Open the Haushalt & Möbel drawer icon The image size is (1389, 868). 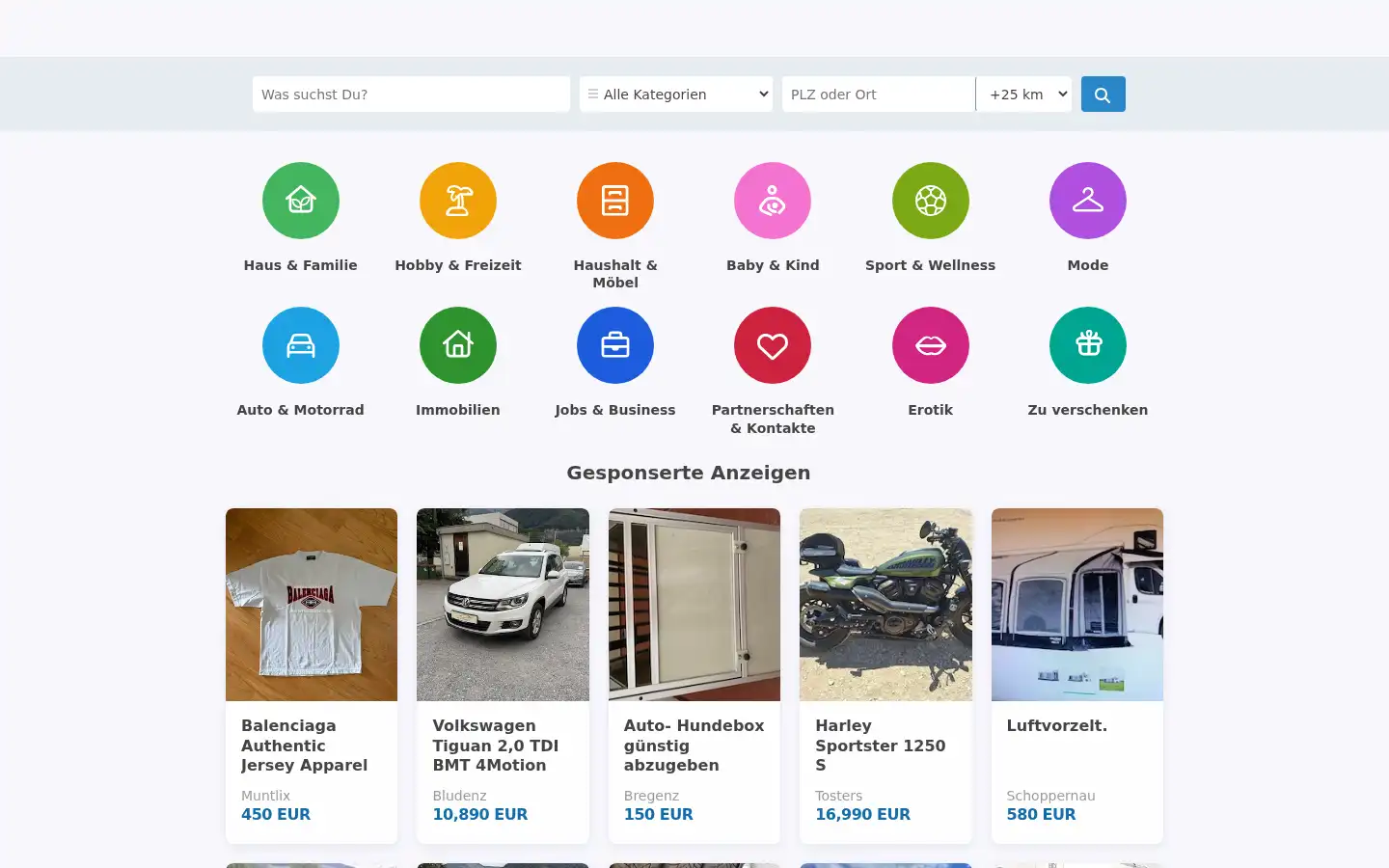click(615, 201)
